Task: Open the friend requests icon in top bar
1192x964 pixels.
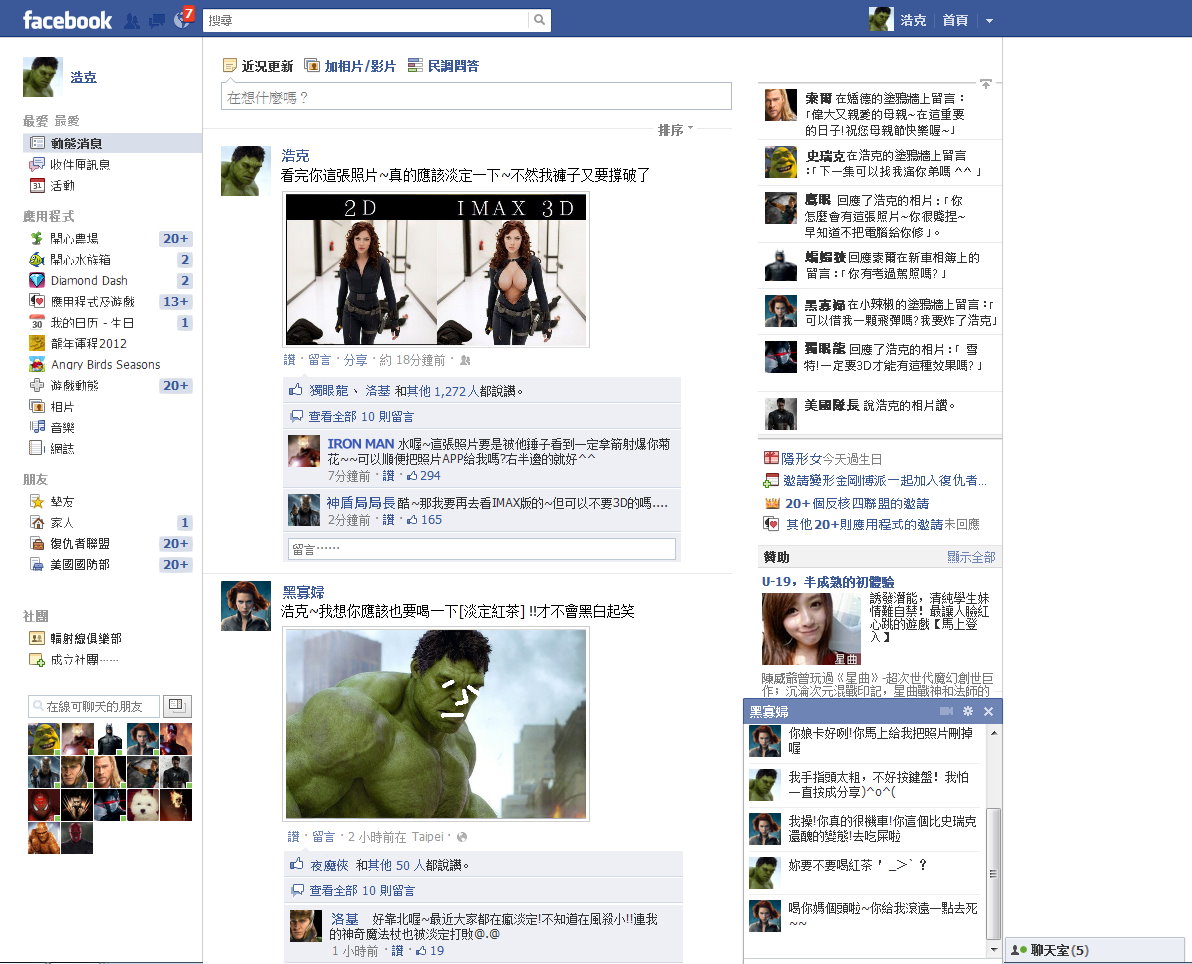Action: click(132, 21)
